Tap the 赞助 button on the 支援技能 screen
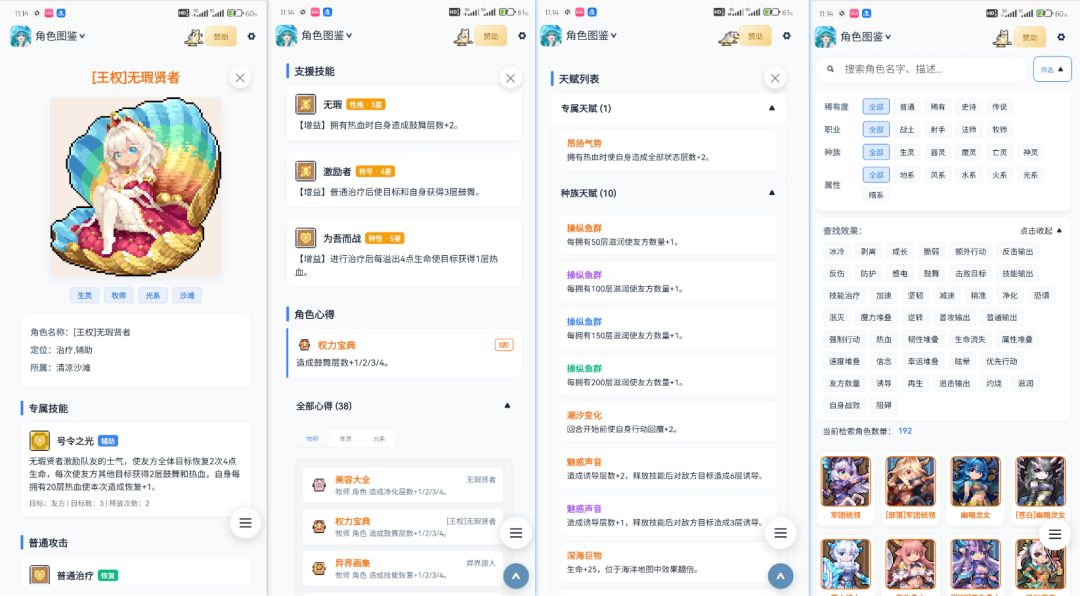 (x=490, y=36)
